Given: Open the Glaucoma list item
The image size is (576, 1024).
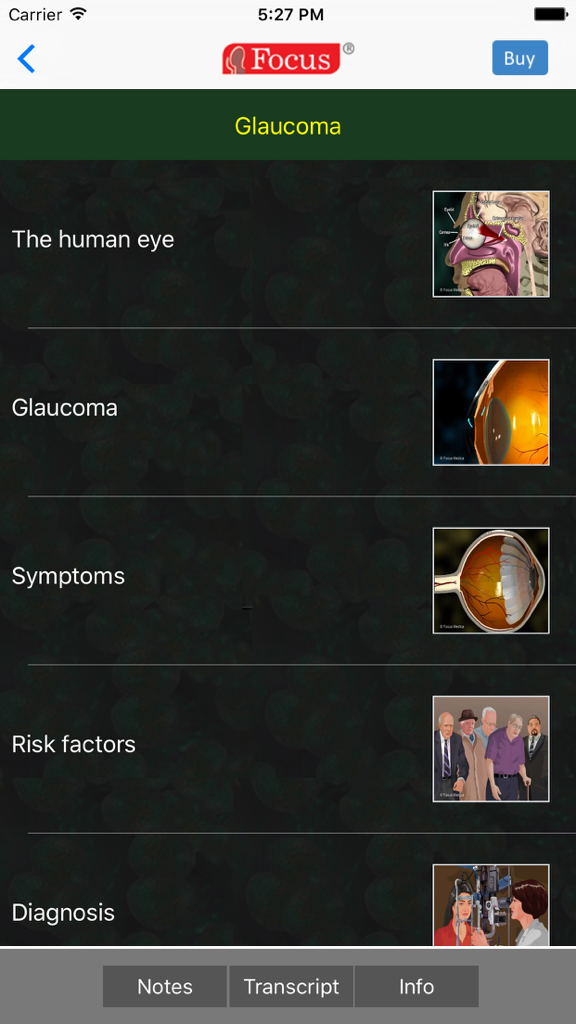Looking at the screenshot, I should coord(64,407).
